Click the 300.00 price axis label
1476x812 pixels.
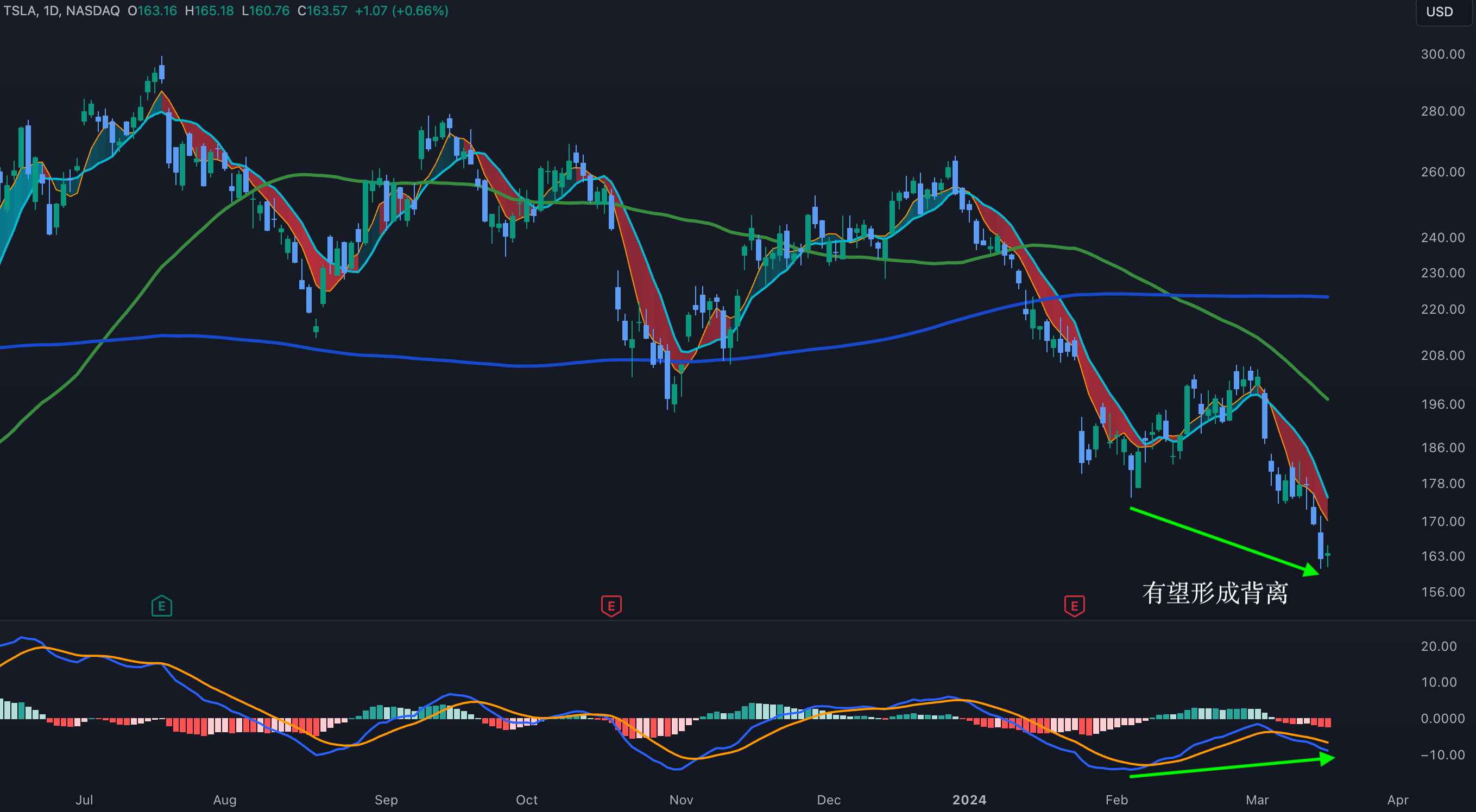tap(1442, 54)
